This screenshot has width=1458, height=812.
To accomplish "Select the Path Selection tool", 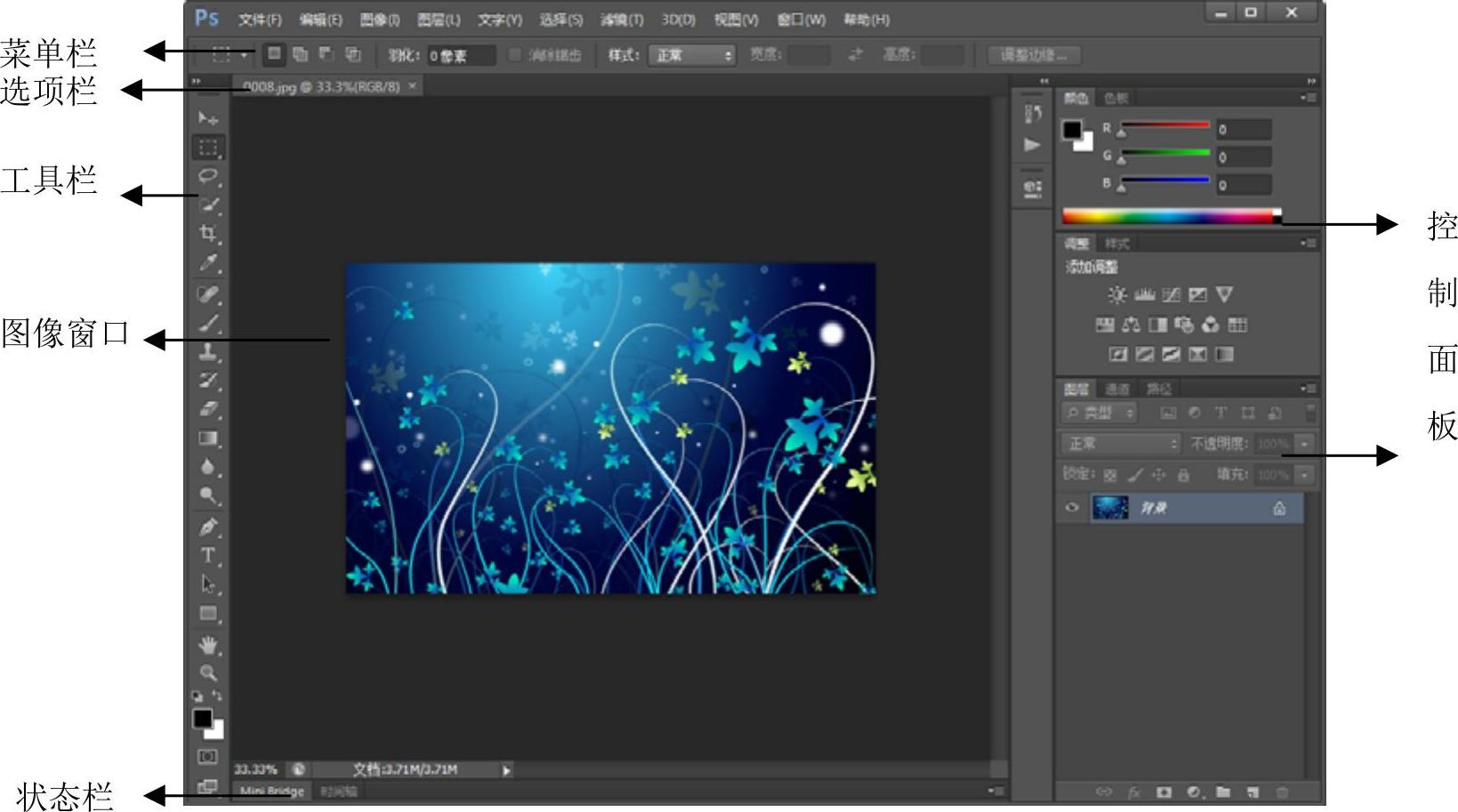I will 208,584.
